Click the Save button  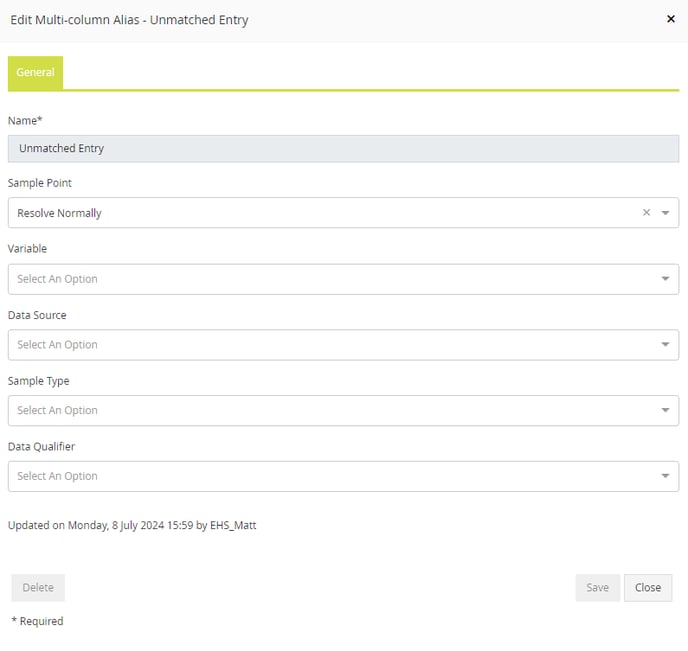[x=598, y=588]
